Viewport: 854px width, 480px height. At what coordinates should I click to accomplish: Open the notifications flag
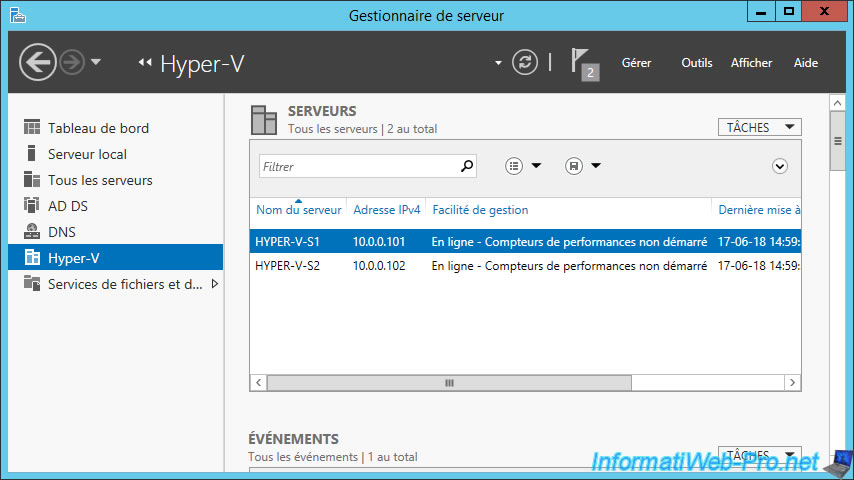(585, 64)
